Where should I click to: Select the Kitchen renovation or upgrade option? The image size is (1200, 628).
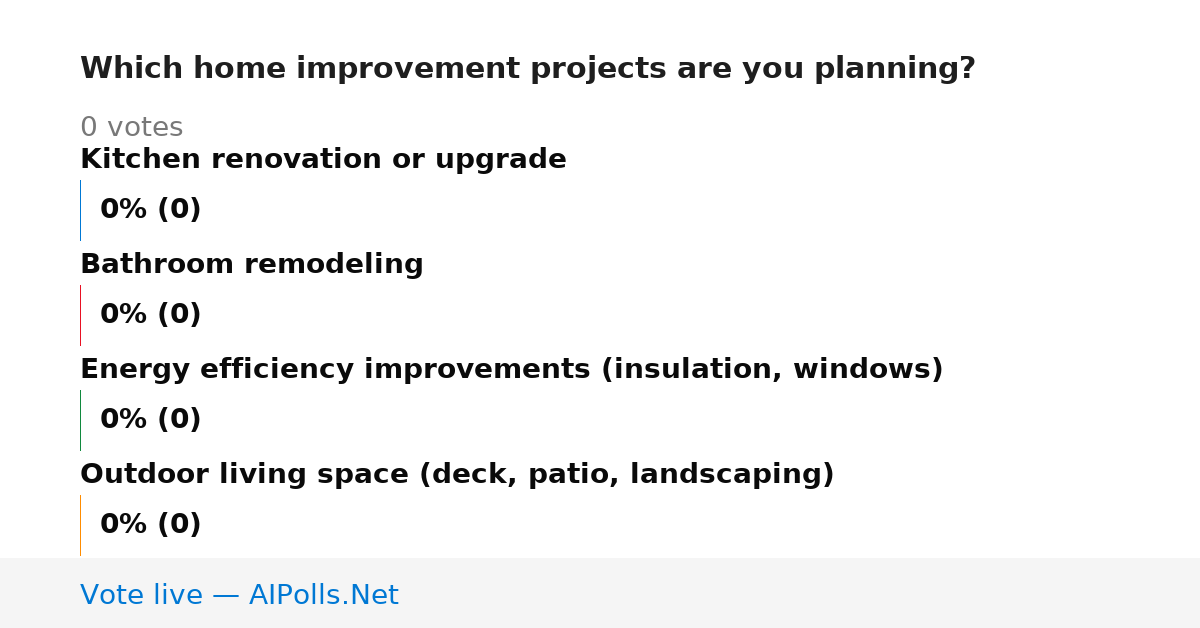[323, 160]
